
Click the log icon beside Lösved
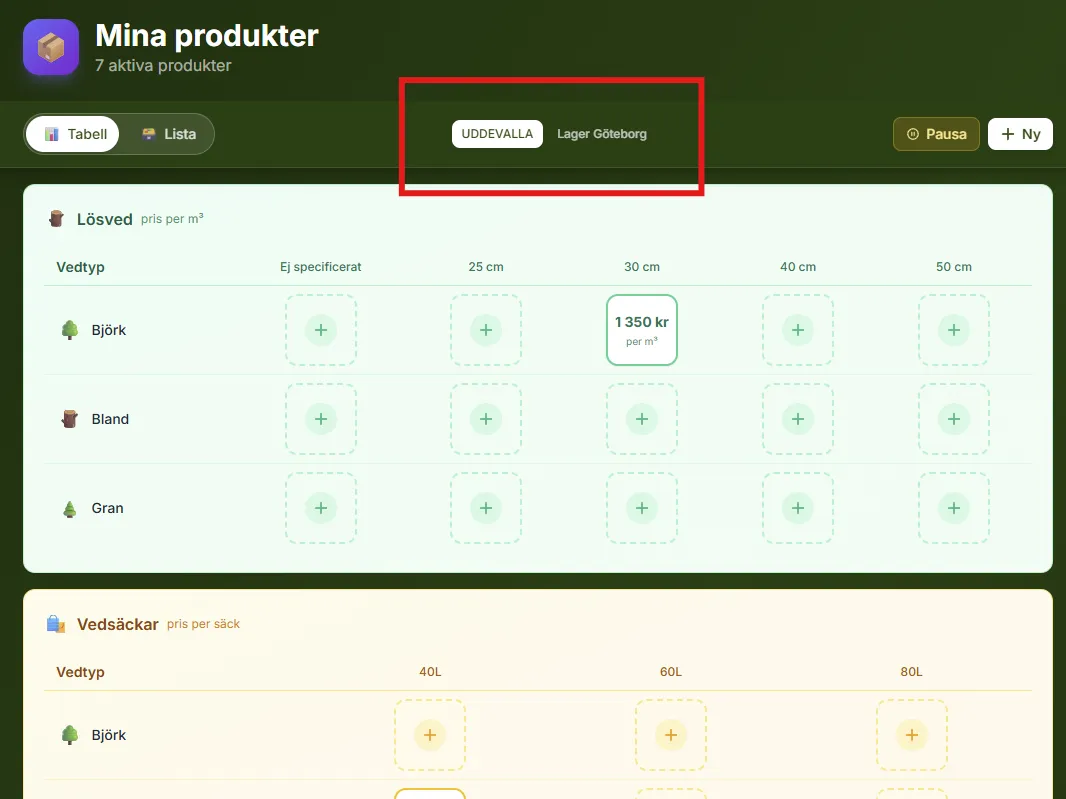pos(56,219)
